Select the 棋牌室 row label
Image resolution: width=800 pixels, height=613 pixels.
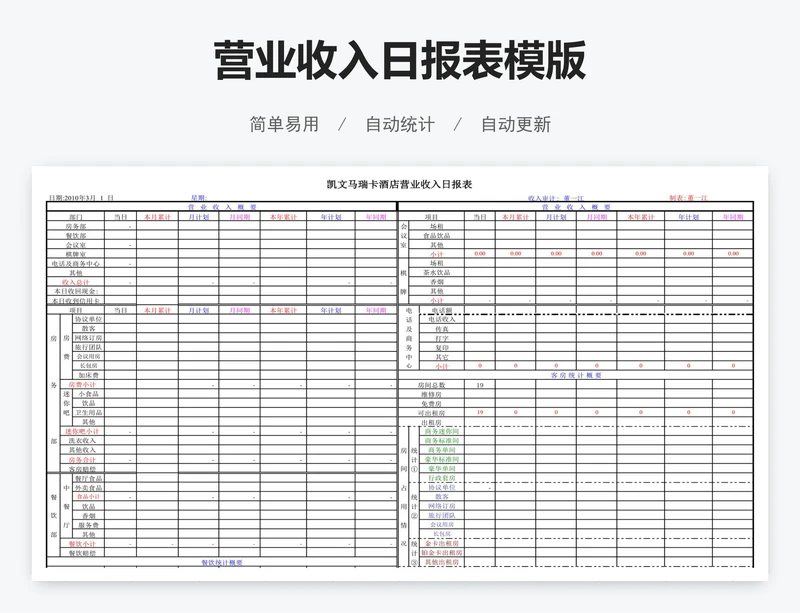pos(76,254)
